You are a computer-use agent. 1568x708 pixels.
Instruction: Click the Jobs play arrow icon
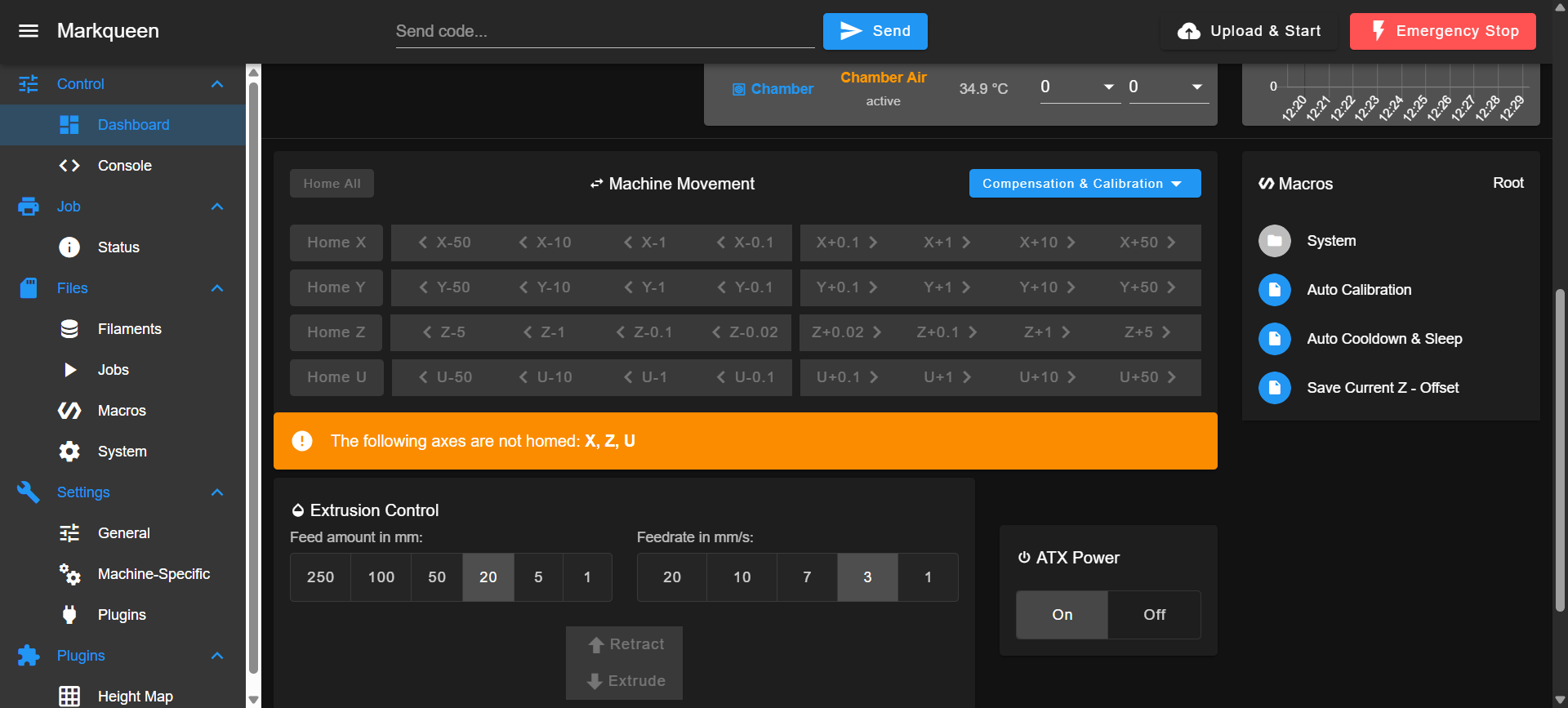[70, 370]
